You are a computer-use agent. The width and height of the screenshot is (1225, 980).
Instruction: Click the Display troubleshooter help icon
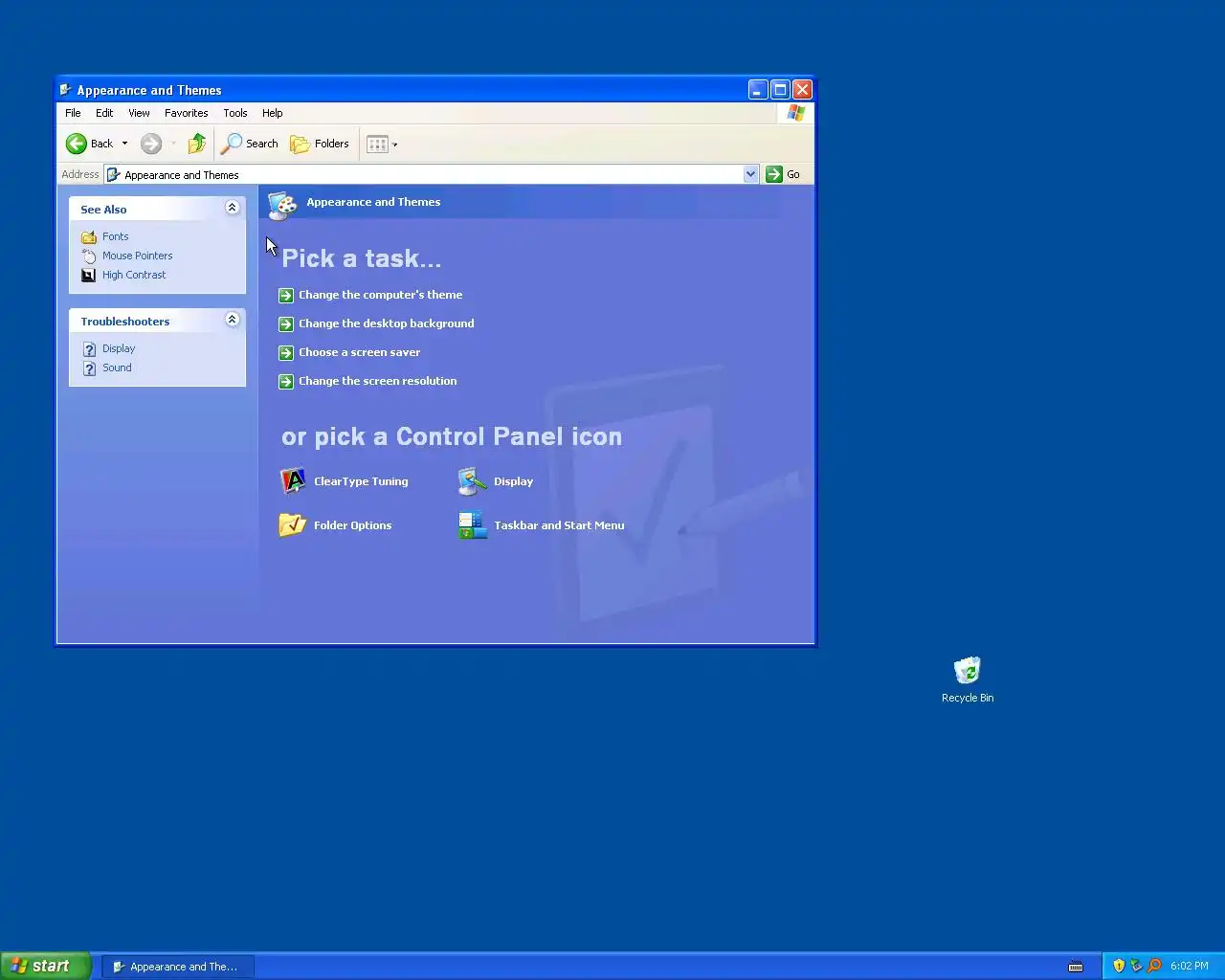coord(89,348)
